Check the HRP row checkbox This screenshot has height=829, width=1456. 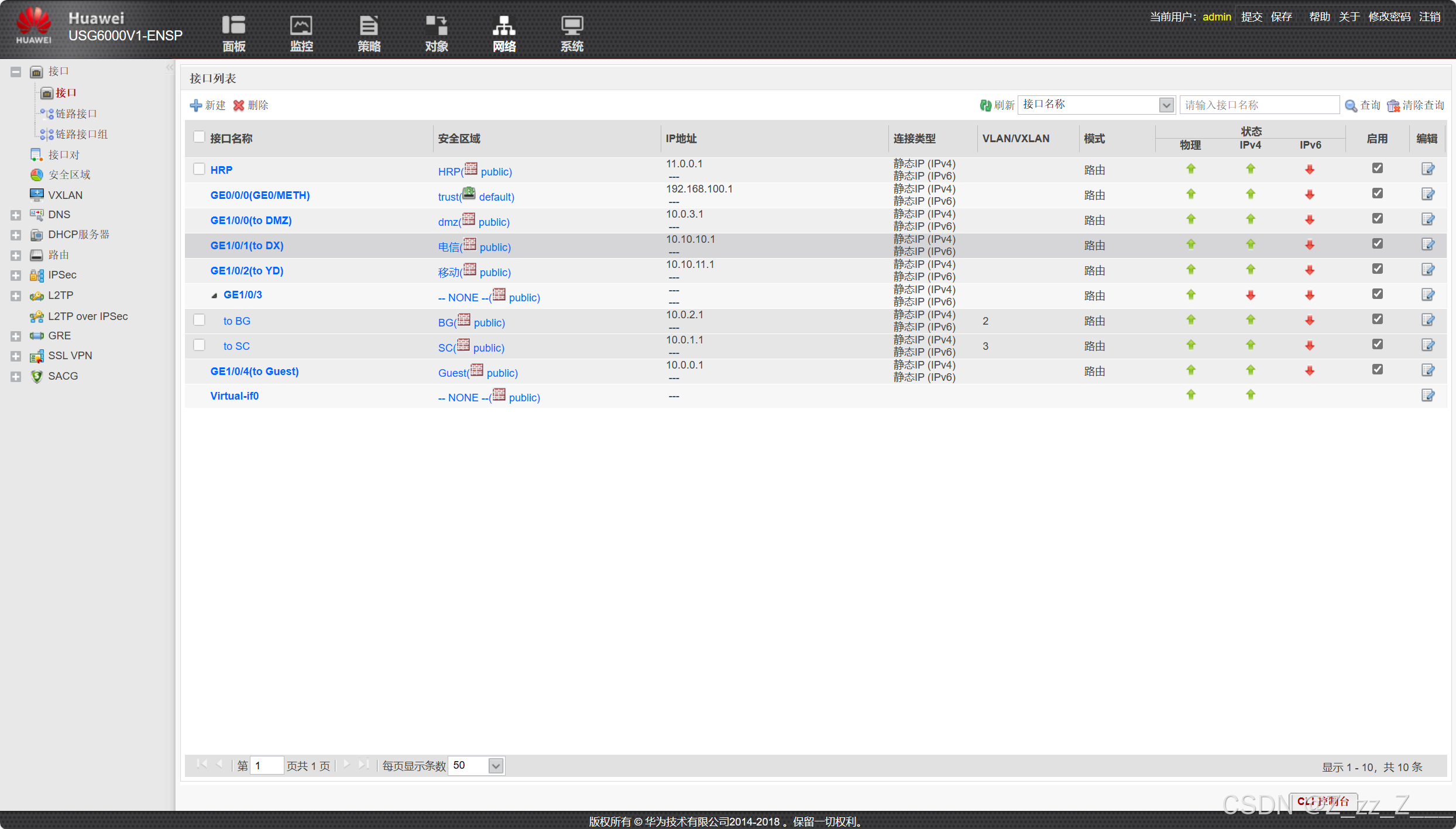(199, 169)
